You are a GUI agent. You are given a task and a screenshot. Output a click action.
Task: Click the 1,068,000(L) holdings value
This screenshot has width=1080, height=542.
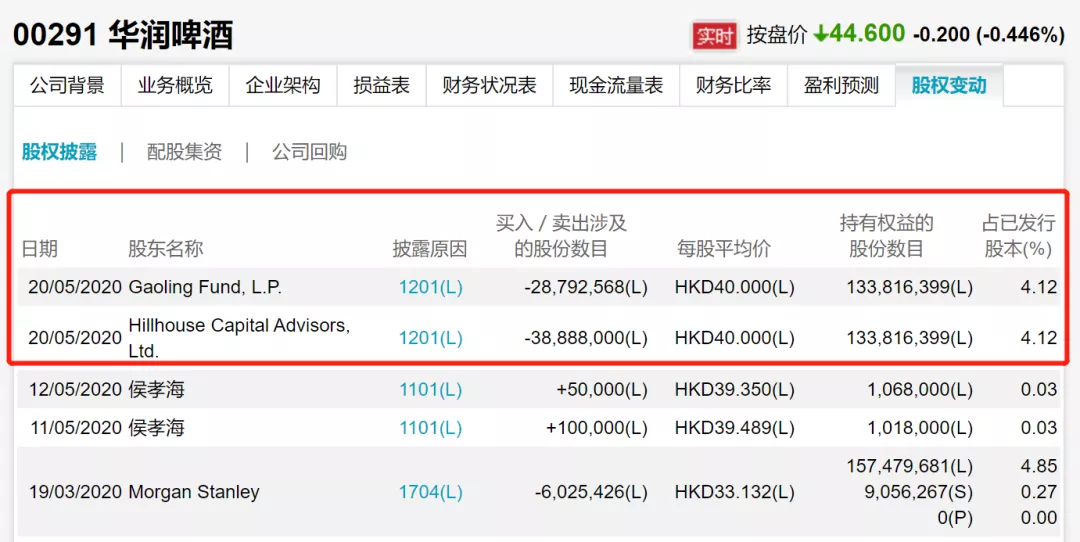coord(920,390)
